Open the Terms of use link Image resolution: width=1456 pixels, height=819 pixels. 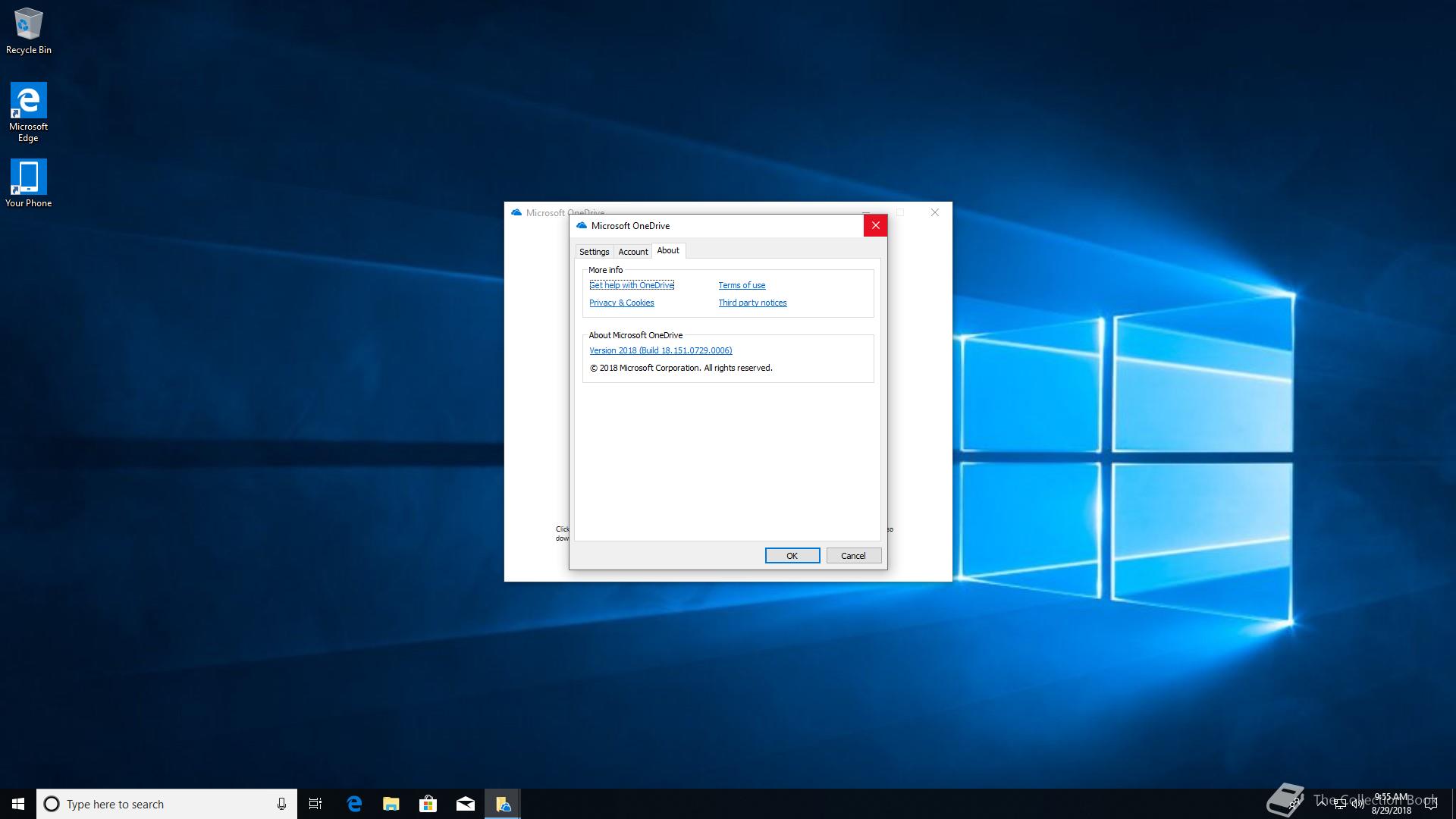[x=742, y=285]
